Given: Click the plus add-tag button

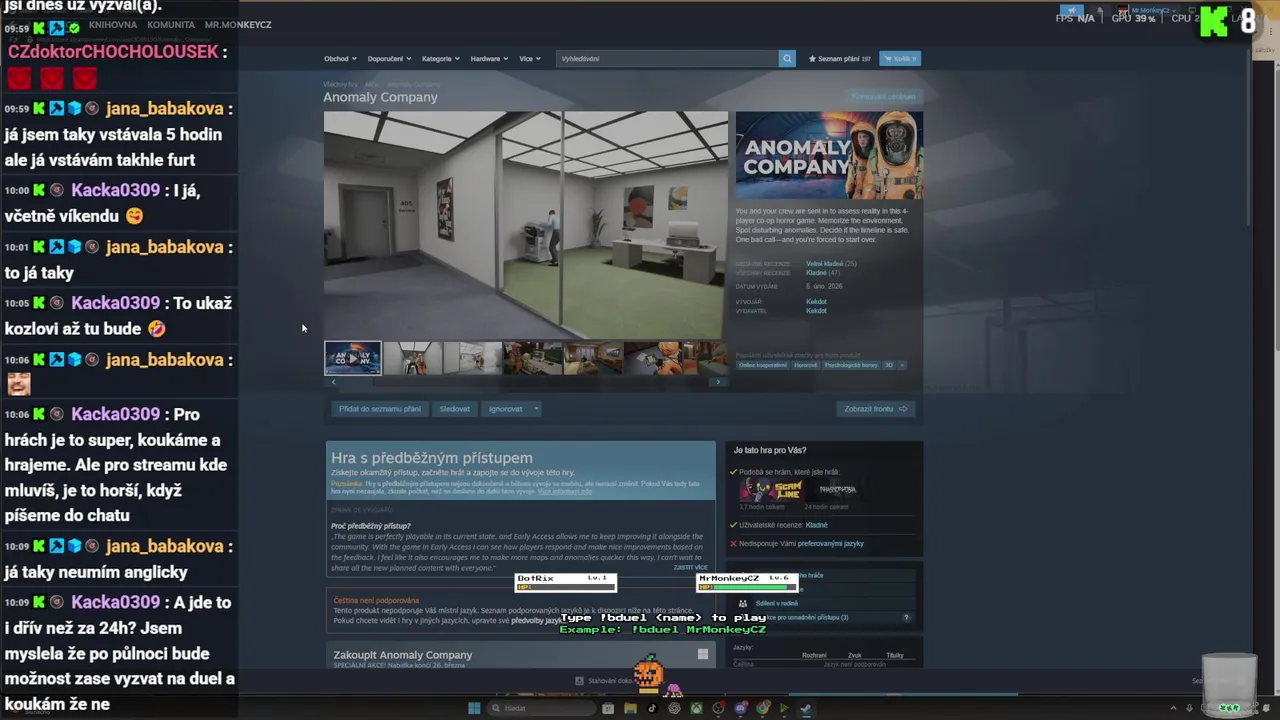Looking at the screenshot, I should [902, 365].
